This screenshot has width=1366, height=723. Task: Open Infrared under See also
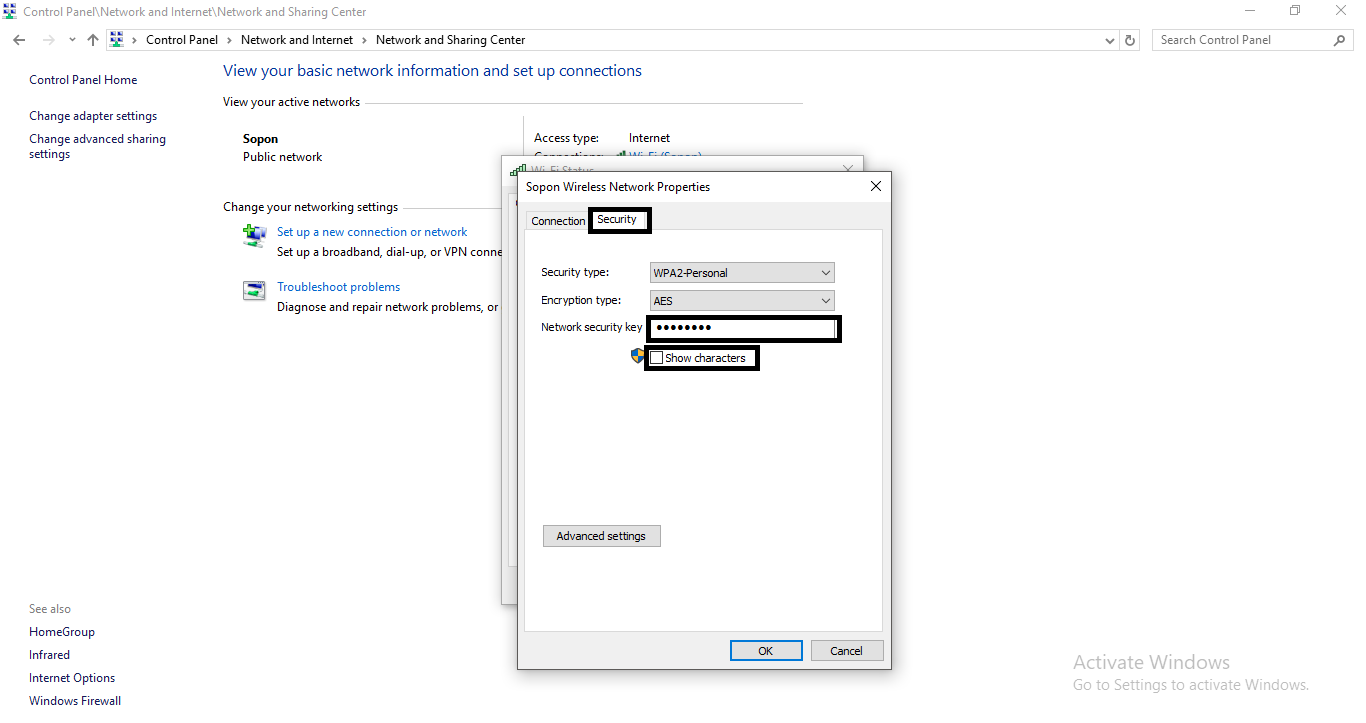49,655
